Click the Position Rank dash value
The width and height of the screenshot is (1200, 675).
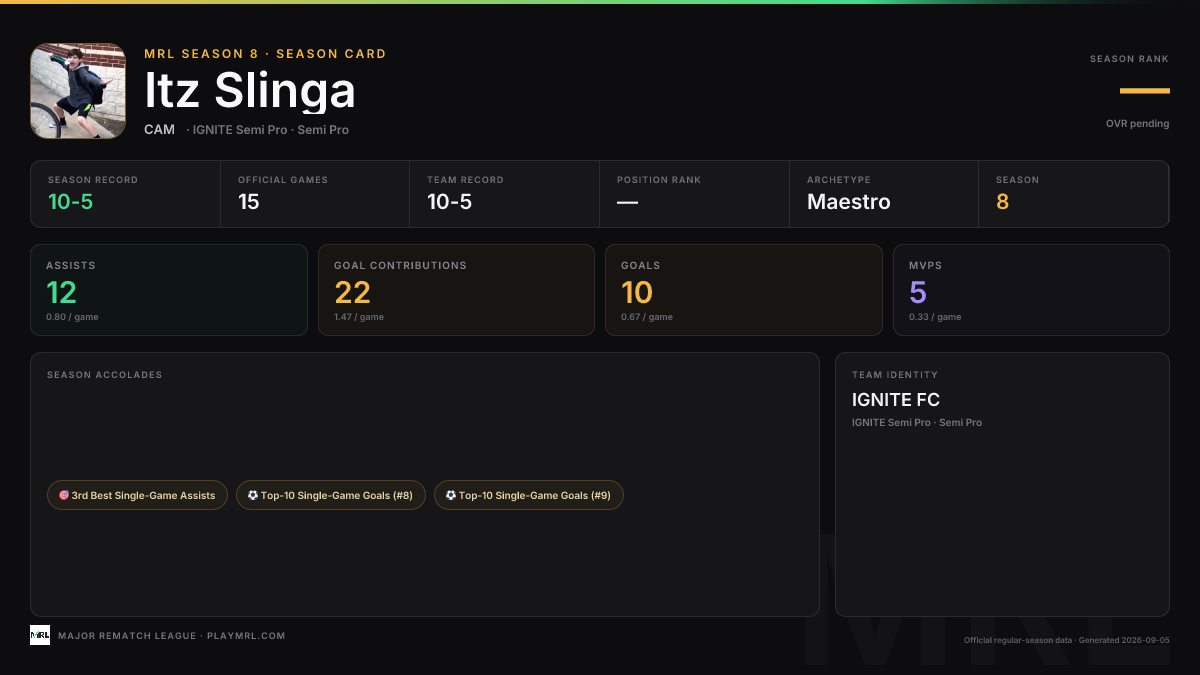[x=627, y=202]
